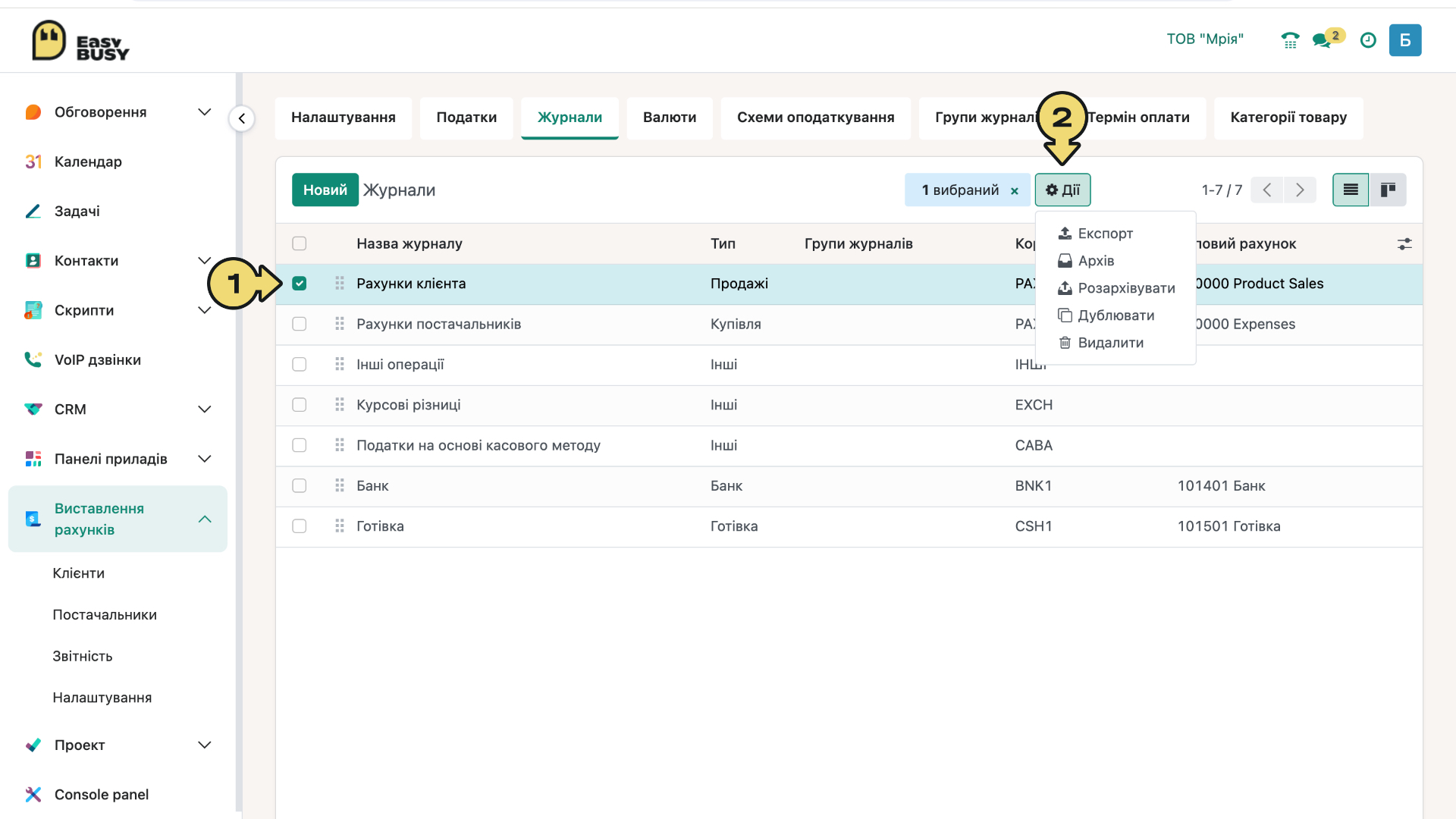Grab drag handle of Рахунки клієнта row

(x=340, y=284)
